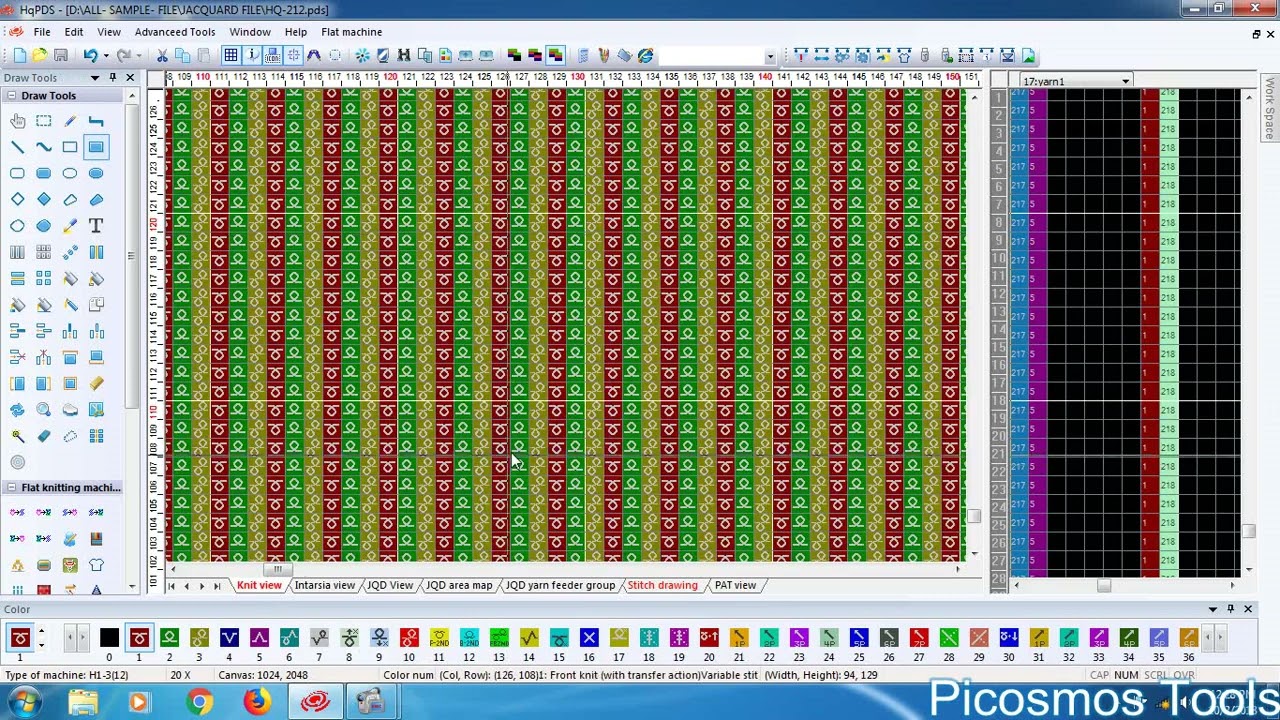1280x720 pixels.
Task: Open the Draw Tools panel options arrow
Action: 95,78
